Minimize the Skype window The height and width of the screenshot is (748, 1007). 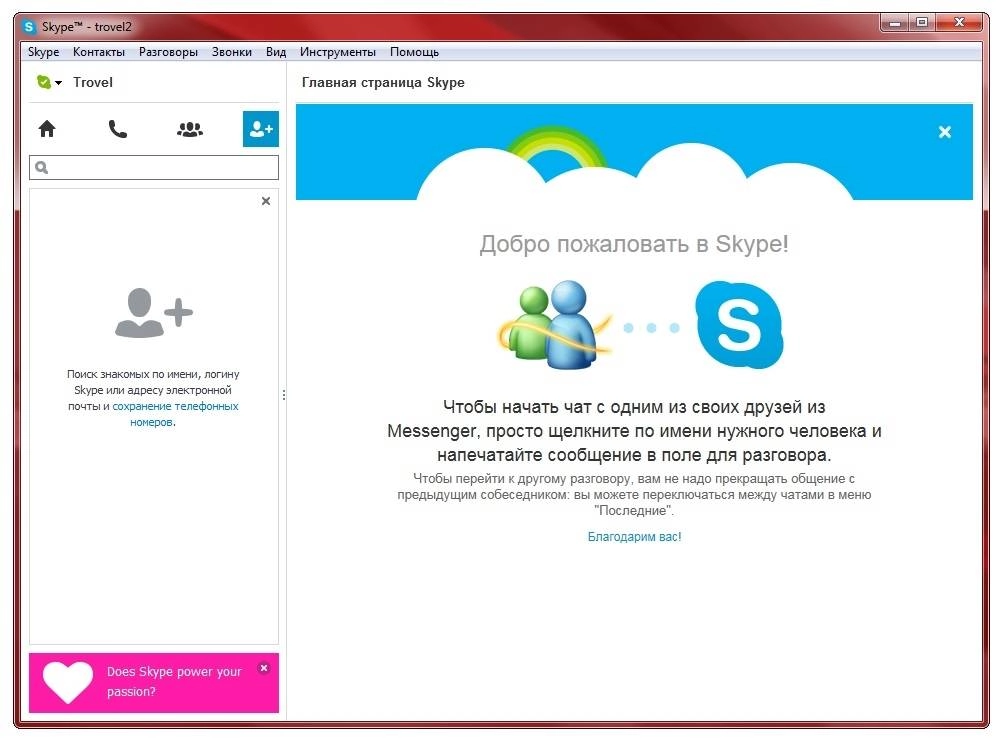point(895,23)
